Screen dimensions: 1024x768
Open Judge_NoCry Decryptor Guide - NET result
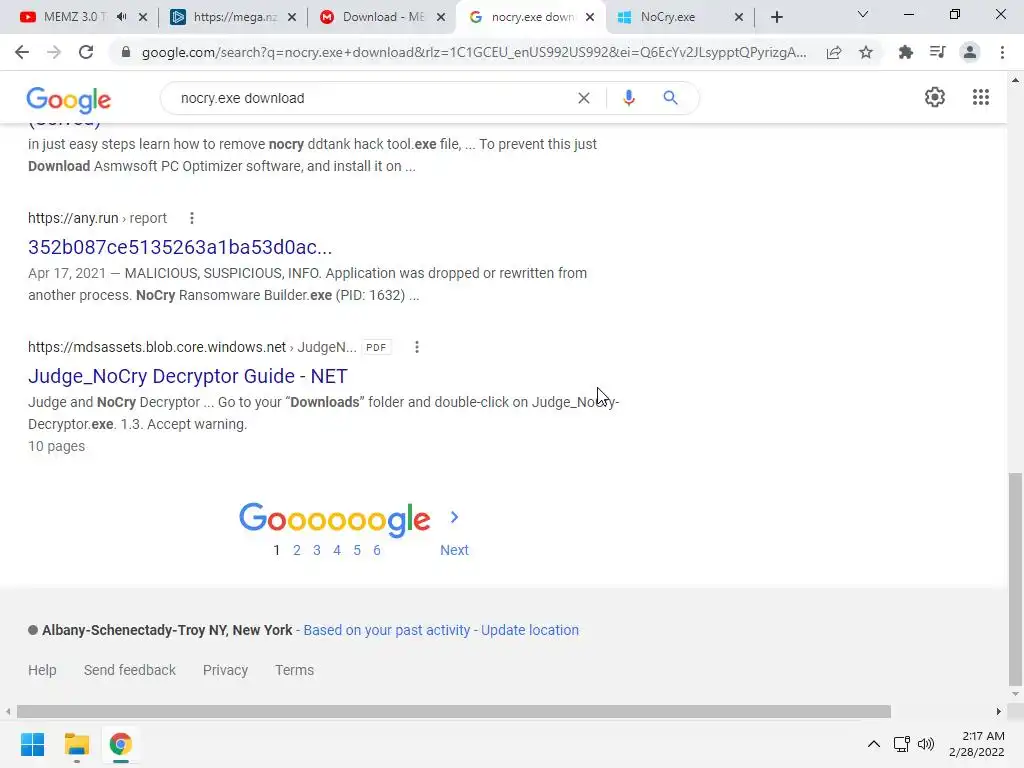(x=188, y=376)
